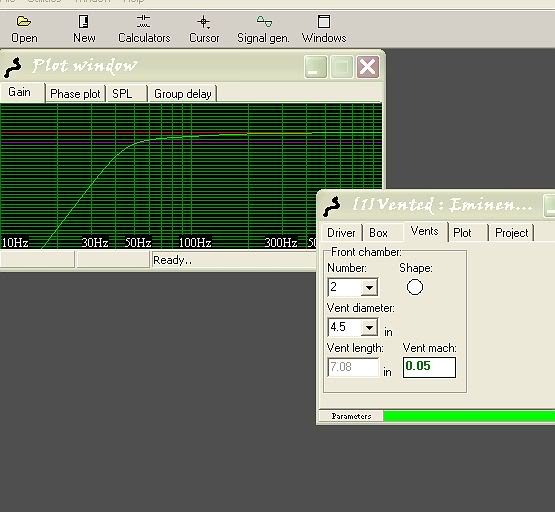Screen dimensions: 555x512
Task: Select the Vents tab
Action: tap(425, 231)
